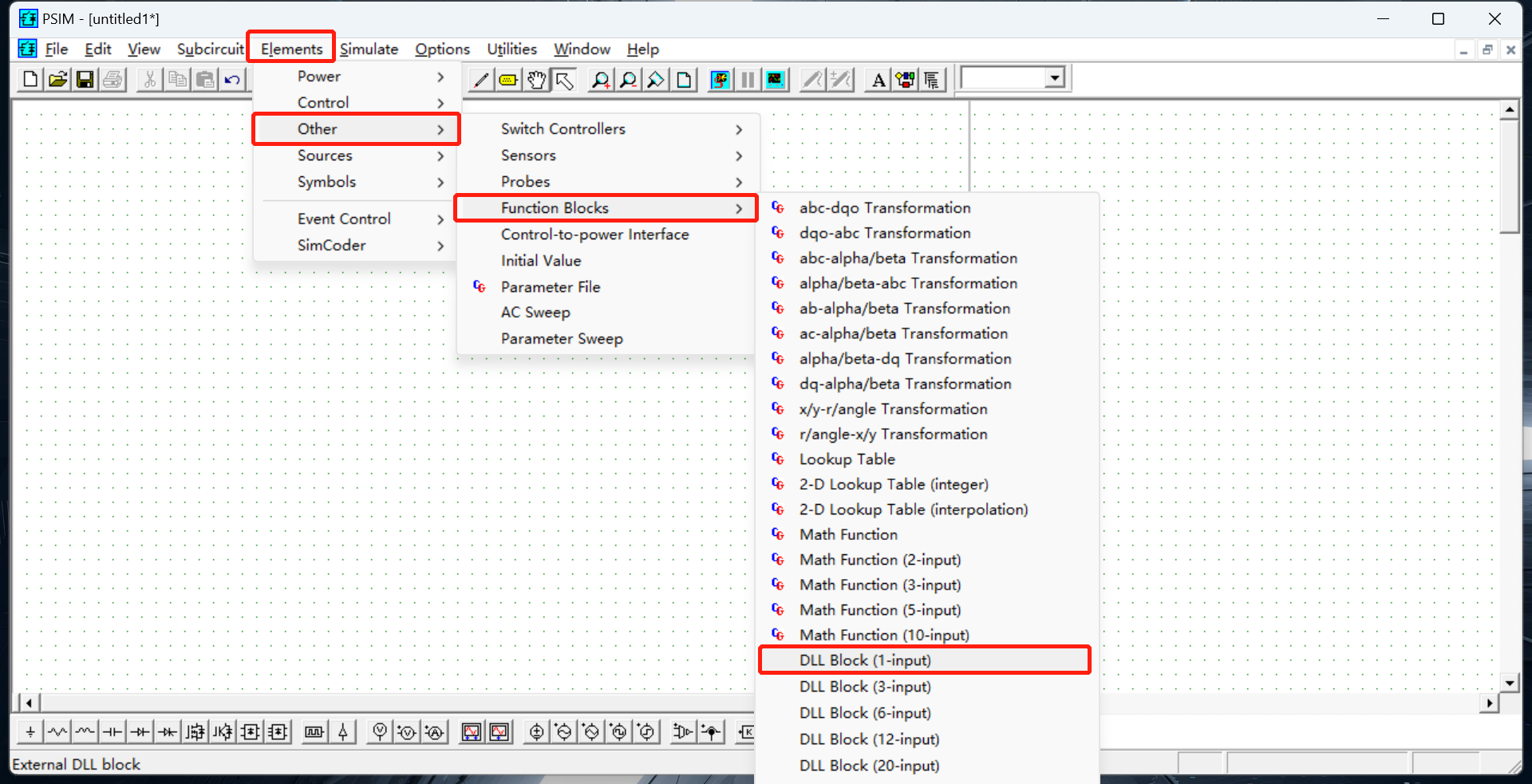Image resolution: width=1532 pixels, height=784 pixels.
Task: Select DLL Block (6-input)
Action: coord(926,713)
